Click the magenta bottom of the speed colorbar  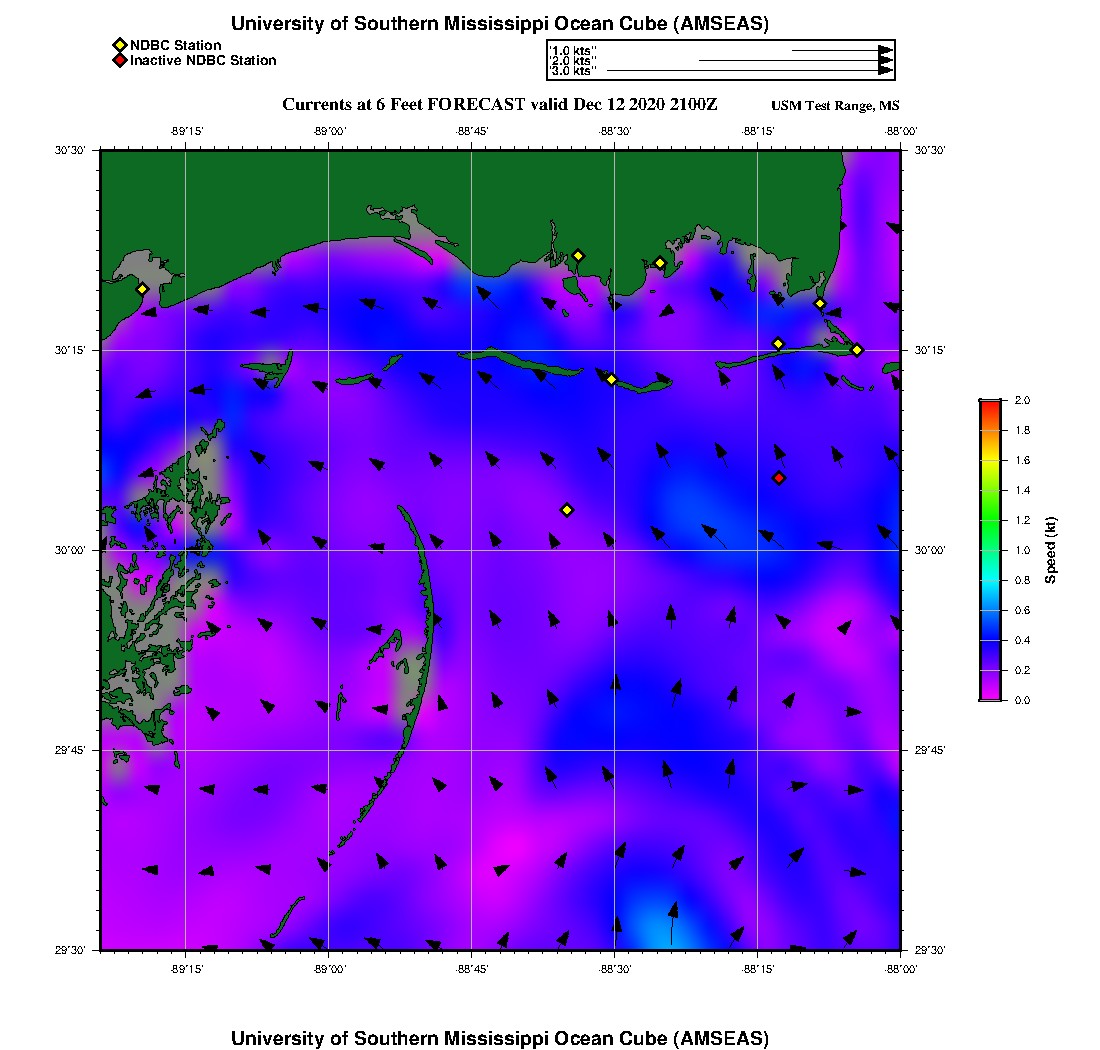coord(990,695)
